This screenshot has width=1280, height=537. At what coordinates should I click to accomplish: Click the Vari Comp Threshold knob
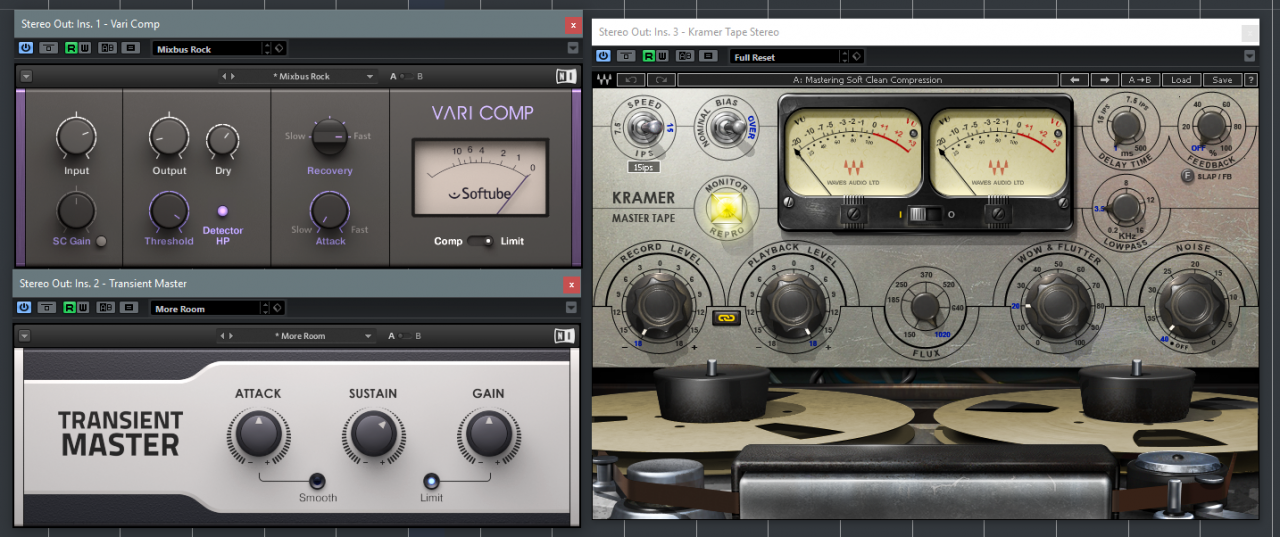point(168,213)
